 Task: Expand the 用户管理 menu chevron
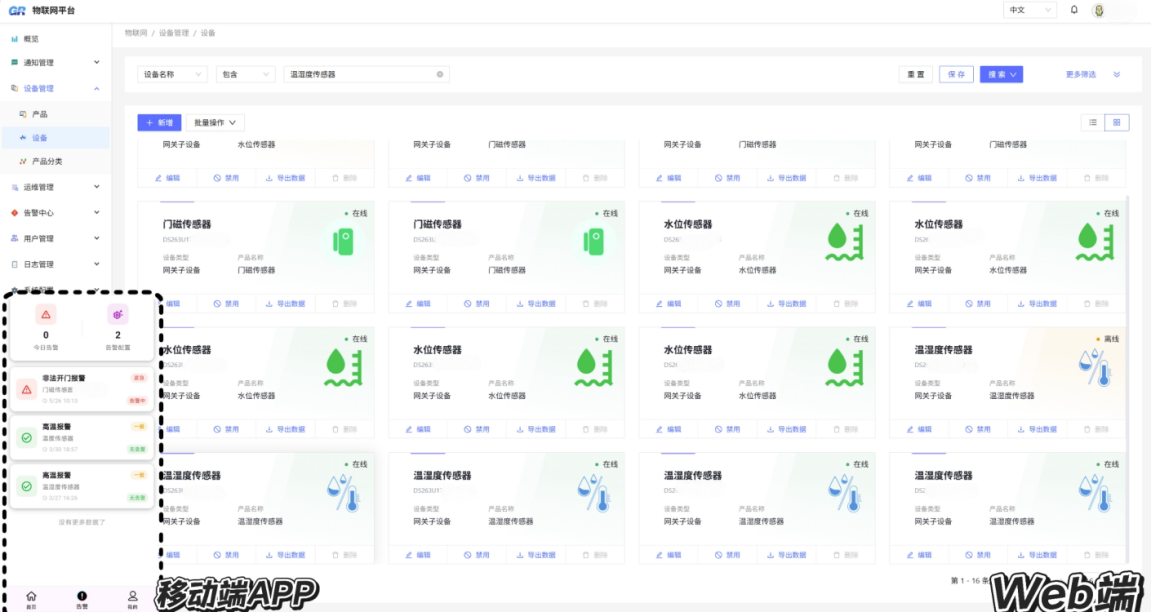[97, 239]
